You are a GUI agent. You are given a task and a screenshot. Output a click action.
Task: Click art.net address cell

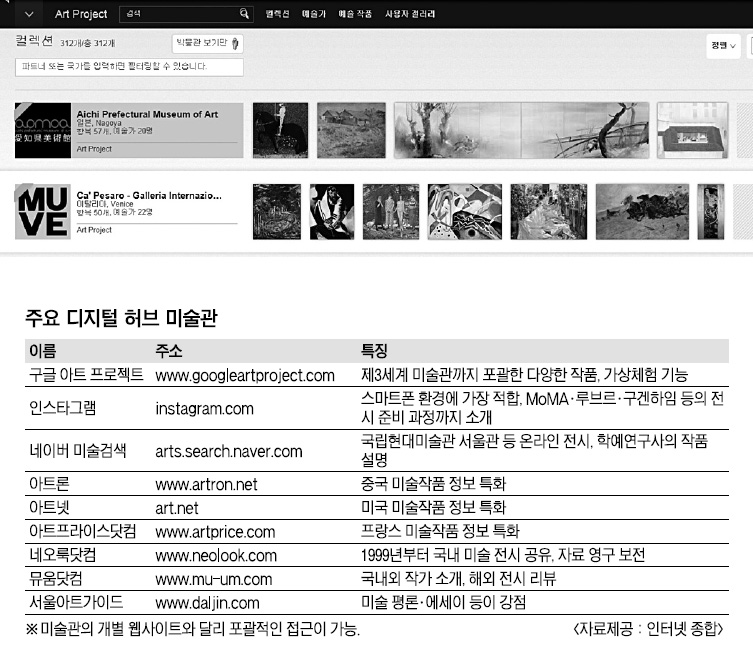click(x=177, y=508)
